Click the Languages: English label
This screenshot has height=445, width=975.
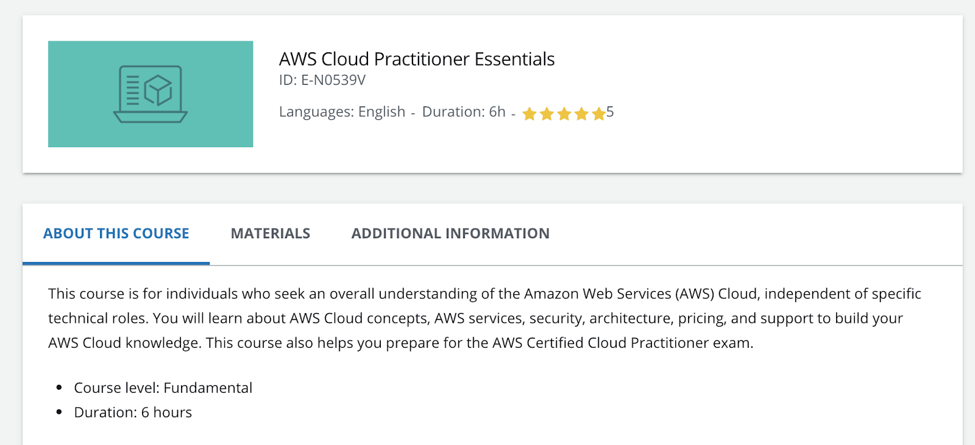pyautogui.click(x=342, y=112)
